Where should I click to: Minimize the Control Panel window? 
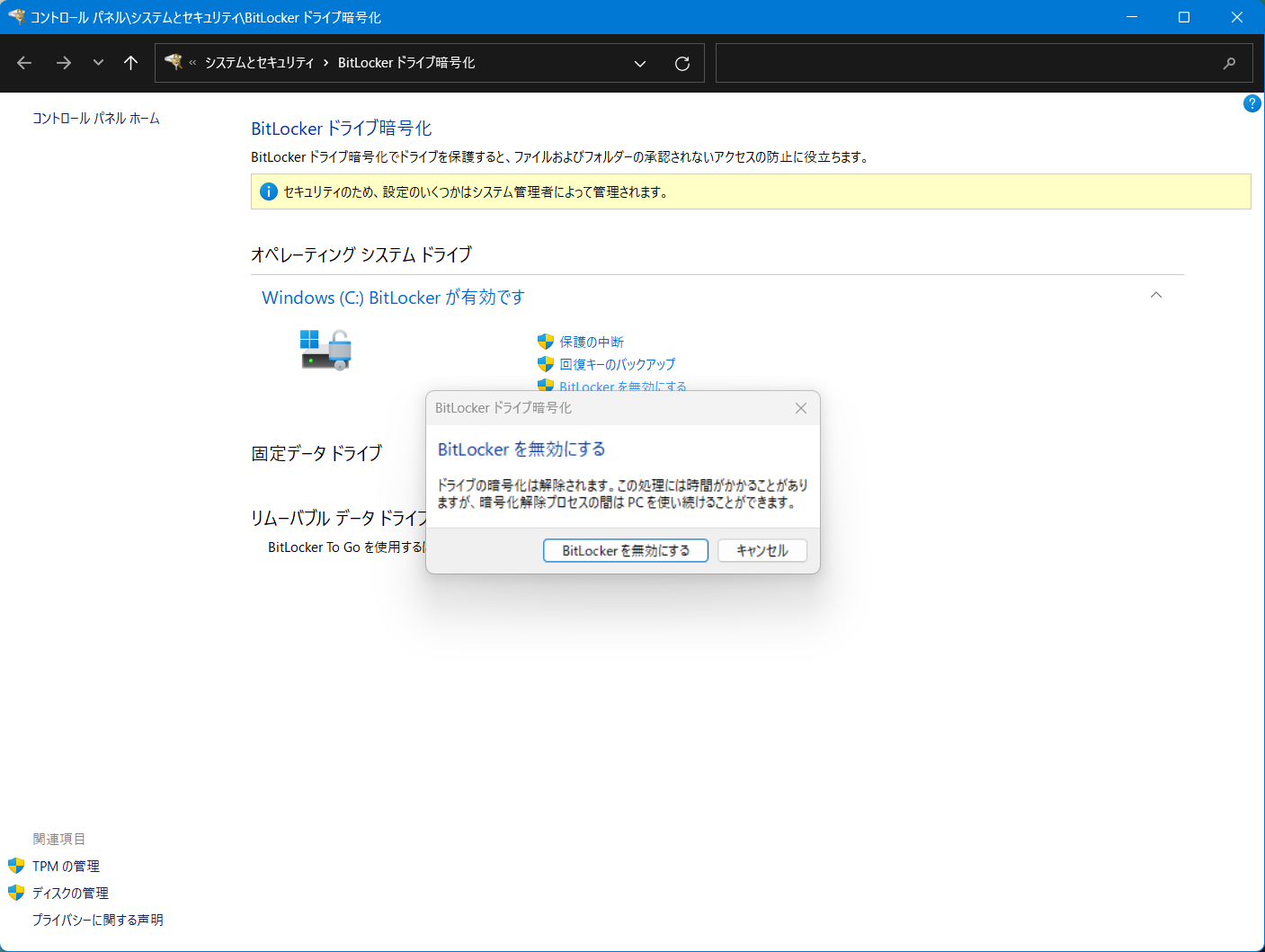[1132, 17]
